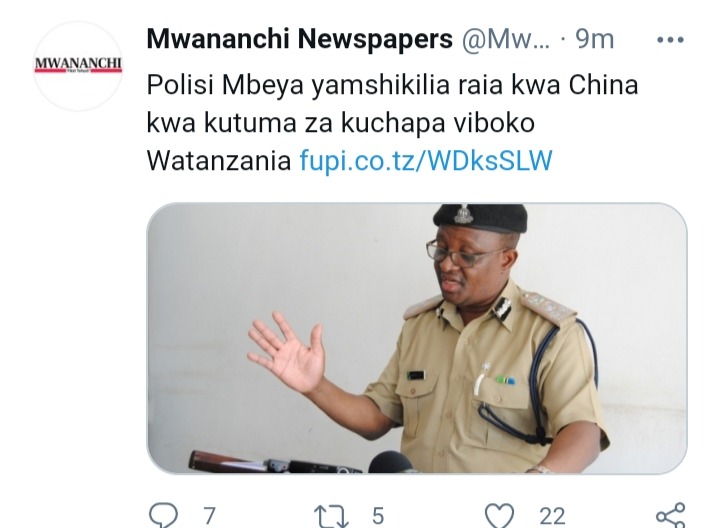The image size is (714, 528).
Task: Retweet using the arrows icon
Action: click(x=331, y=516)
